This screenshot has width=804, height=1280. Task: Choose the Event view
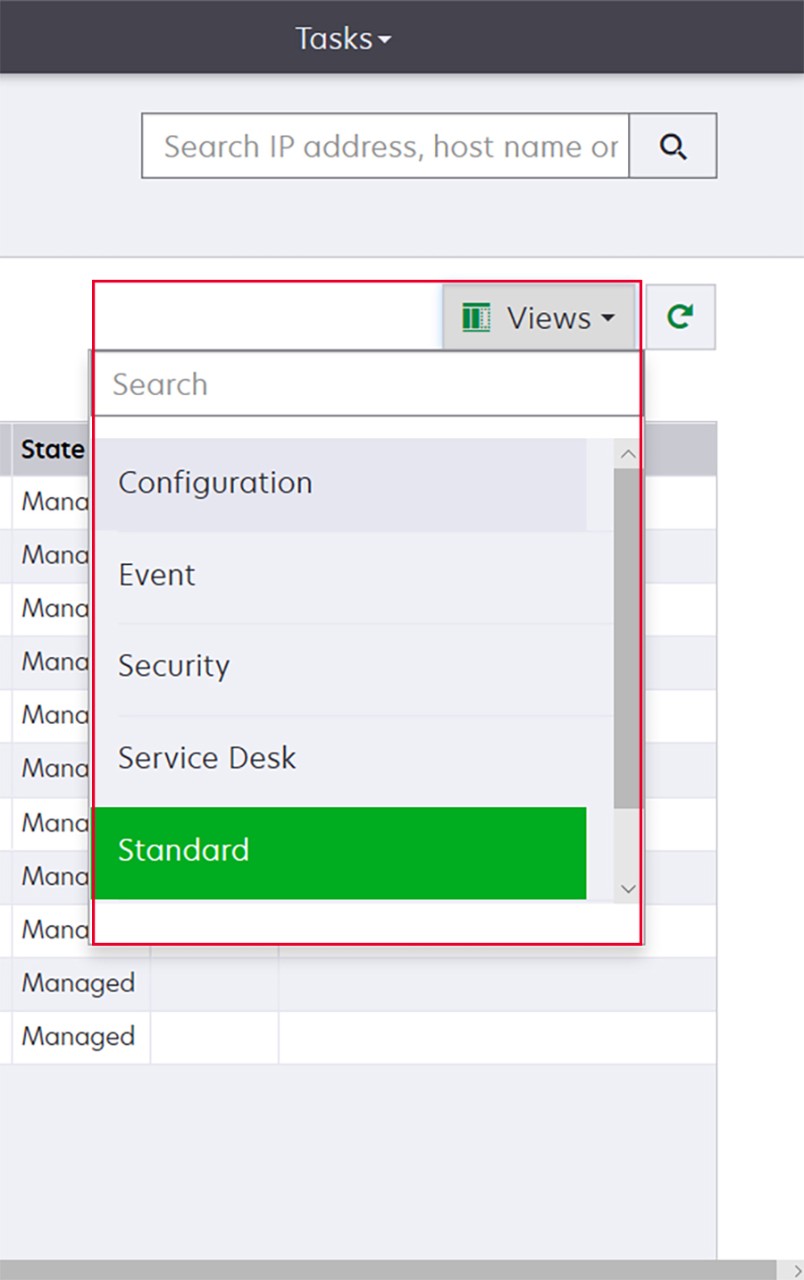pos(340,575)
